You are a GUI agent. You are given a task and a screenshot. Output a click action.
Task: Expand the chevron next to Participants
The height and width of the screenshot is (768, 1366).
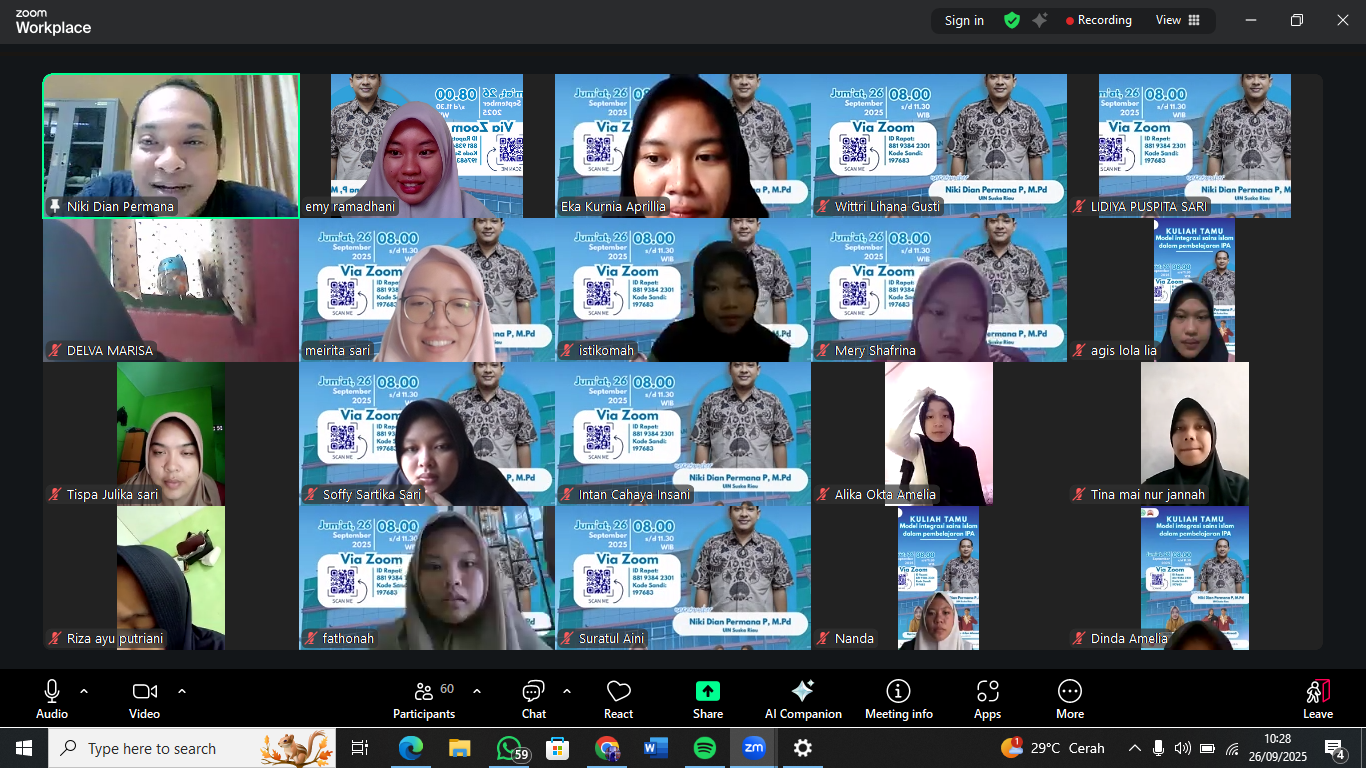477,691
